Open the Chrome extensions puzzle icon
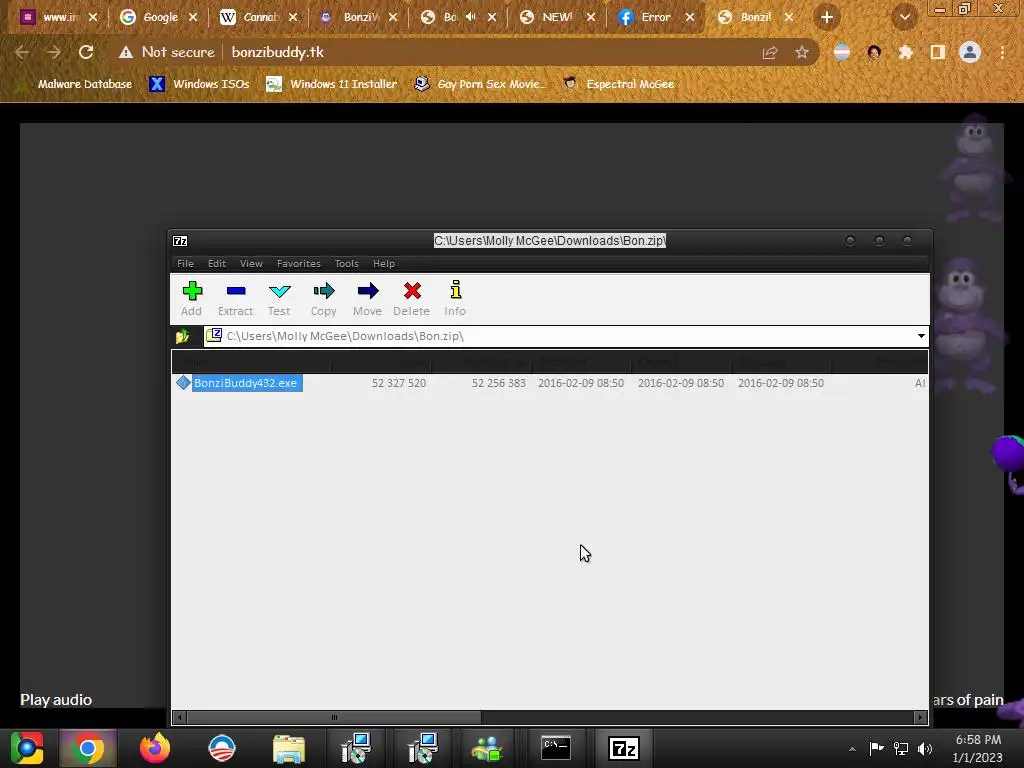Viewport: 1024px width, 768px height. coord(906,52)
